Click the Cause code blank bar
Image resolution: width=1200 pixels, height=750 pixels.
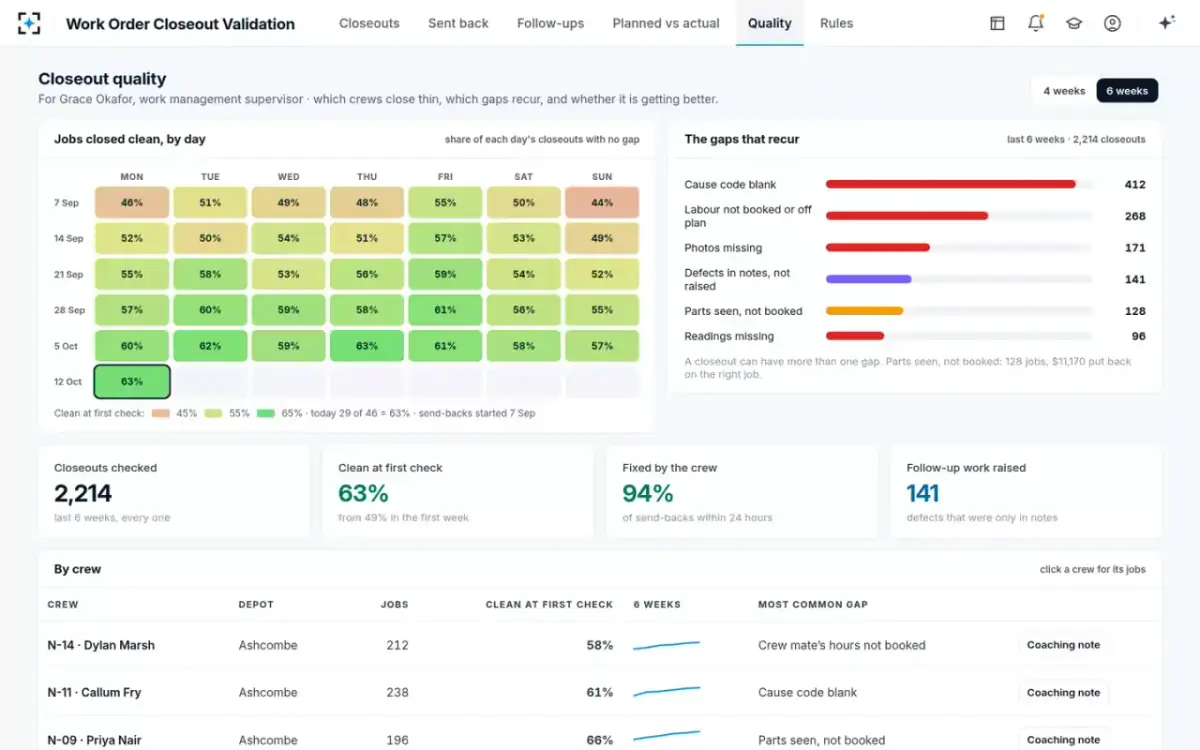tap(951, 184)
